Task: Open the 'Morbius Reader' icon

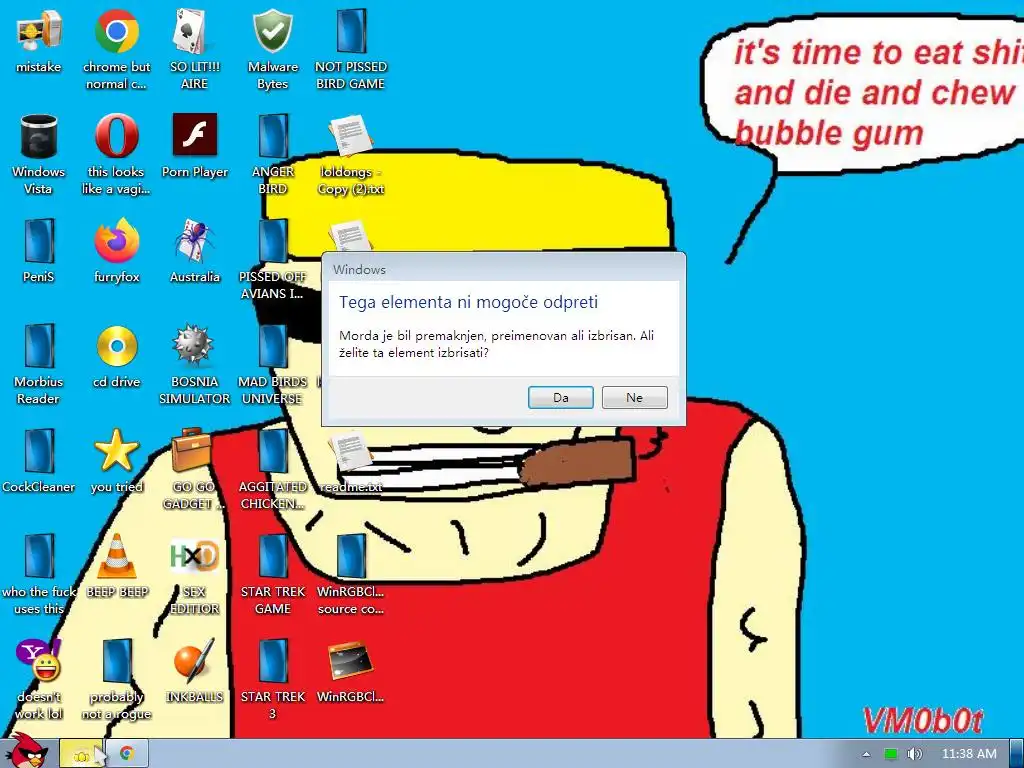Action: tap(39, 364)
